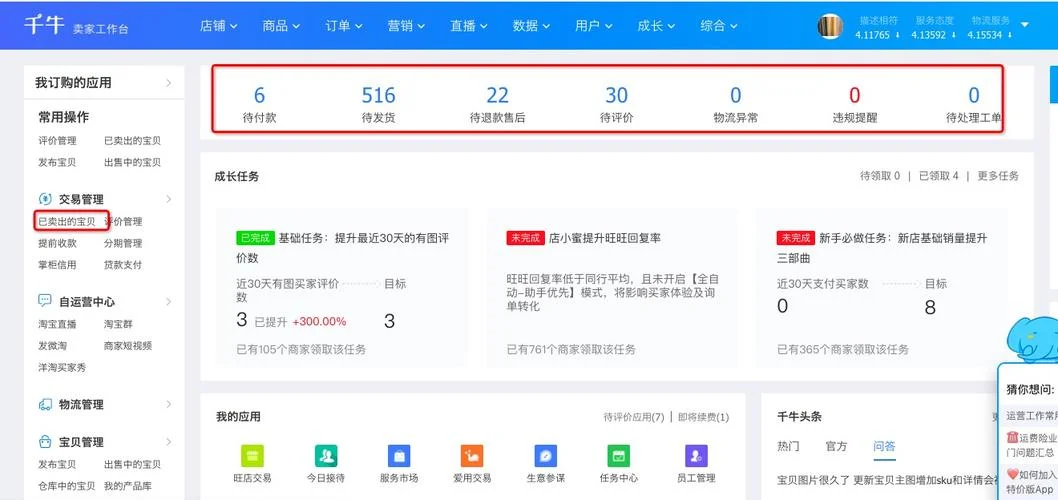Image resolution: width=1058 pixels, height=500 pixels.
Task: Open 评价管理 under 常用操作
Action: [x=57, y=141]
